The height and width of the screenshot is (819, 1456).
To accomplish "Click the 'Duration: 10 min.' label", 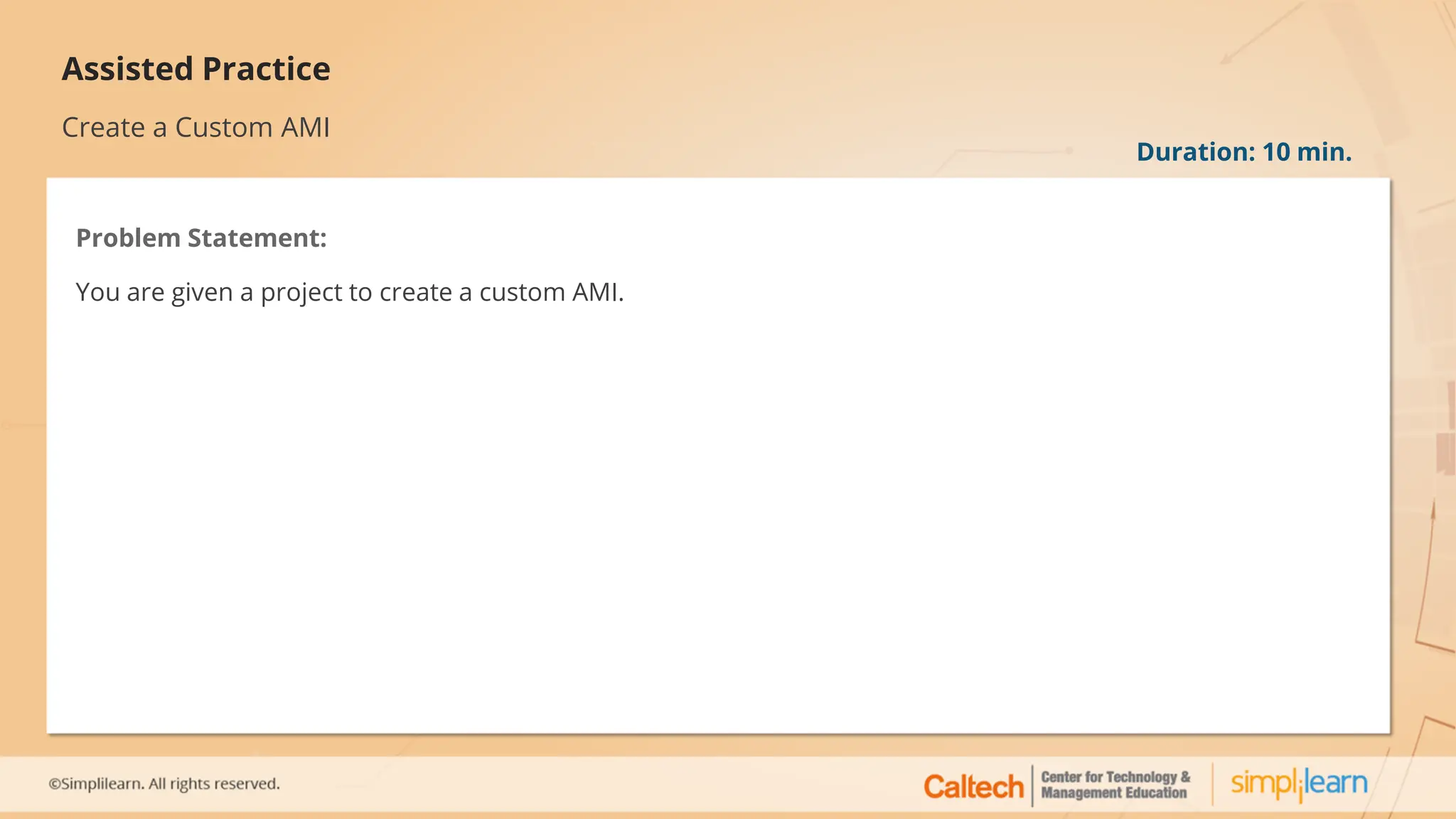I will [x=1244, y=151].
